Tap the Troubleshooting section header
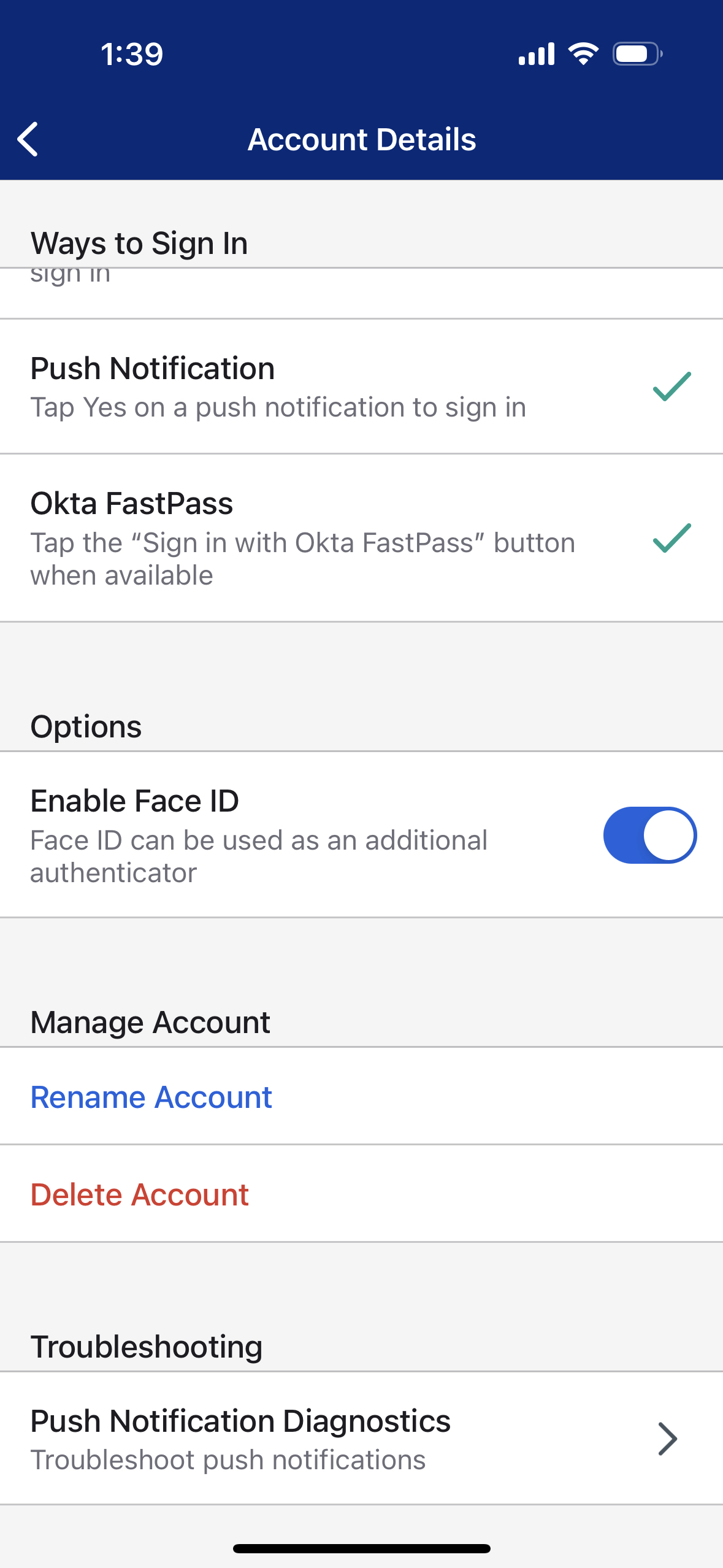Screen dimensions: 723x1568 tap(147, 1347)
